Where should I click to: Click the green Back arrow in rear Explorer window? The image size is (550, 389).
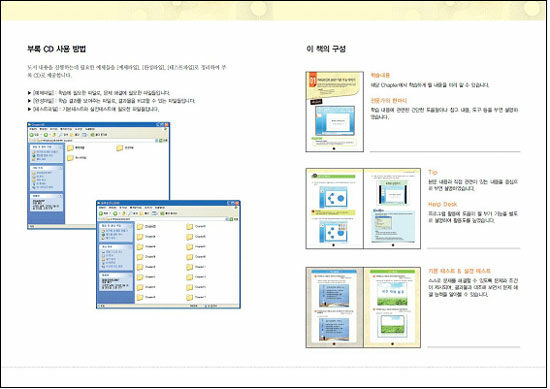click(32, 135)
